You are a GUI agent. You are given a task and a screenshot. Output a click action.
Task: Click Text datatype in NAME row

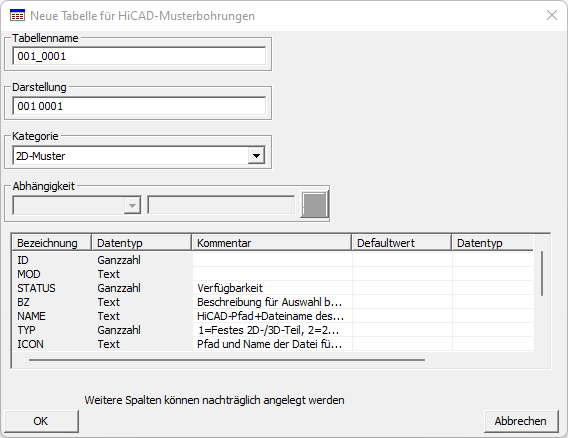point(108,316)
